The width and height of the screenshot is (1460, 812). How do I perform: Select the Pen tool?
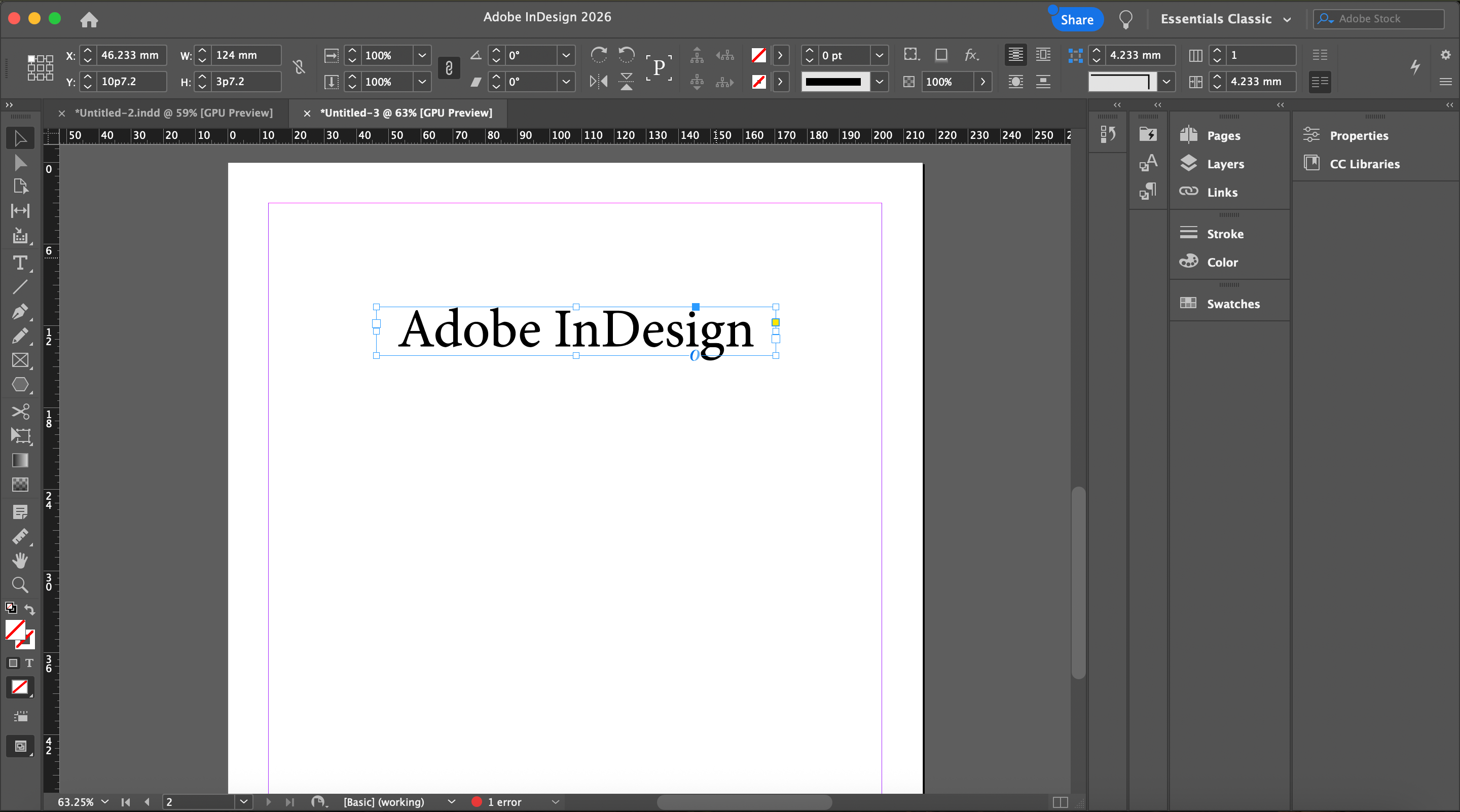pyautogui.click(x=20, y=312)
